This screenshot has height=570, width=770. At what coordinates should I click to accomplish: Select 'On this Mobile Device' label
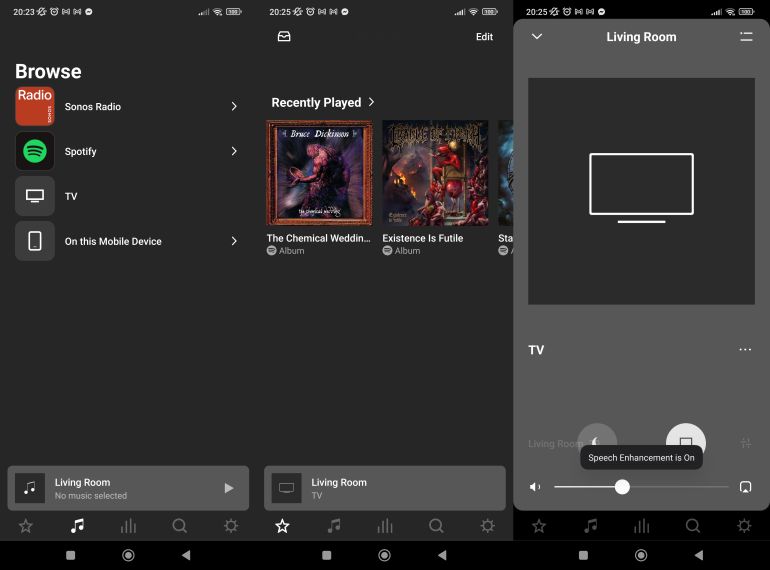click(x=113, y=241)
